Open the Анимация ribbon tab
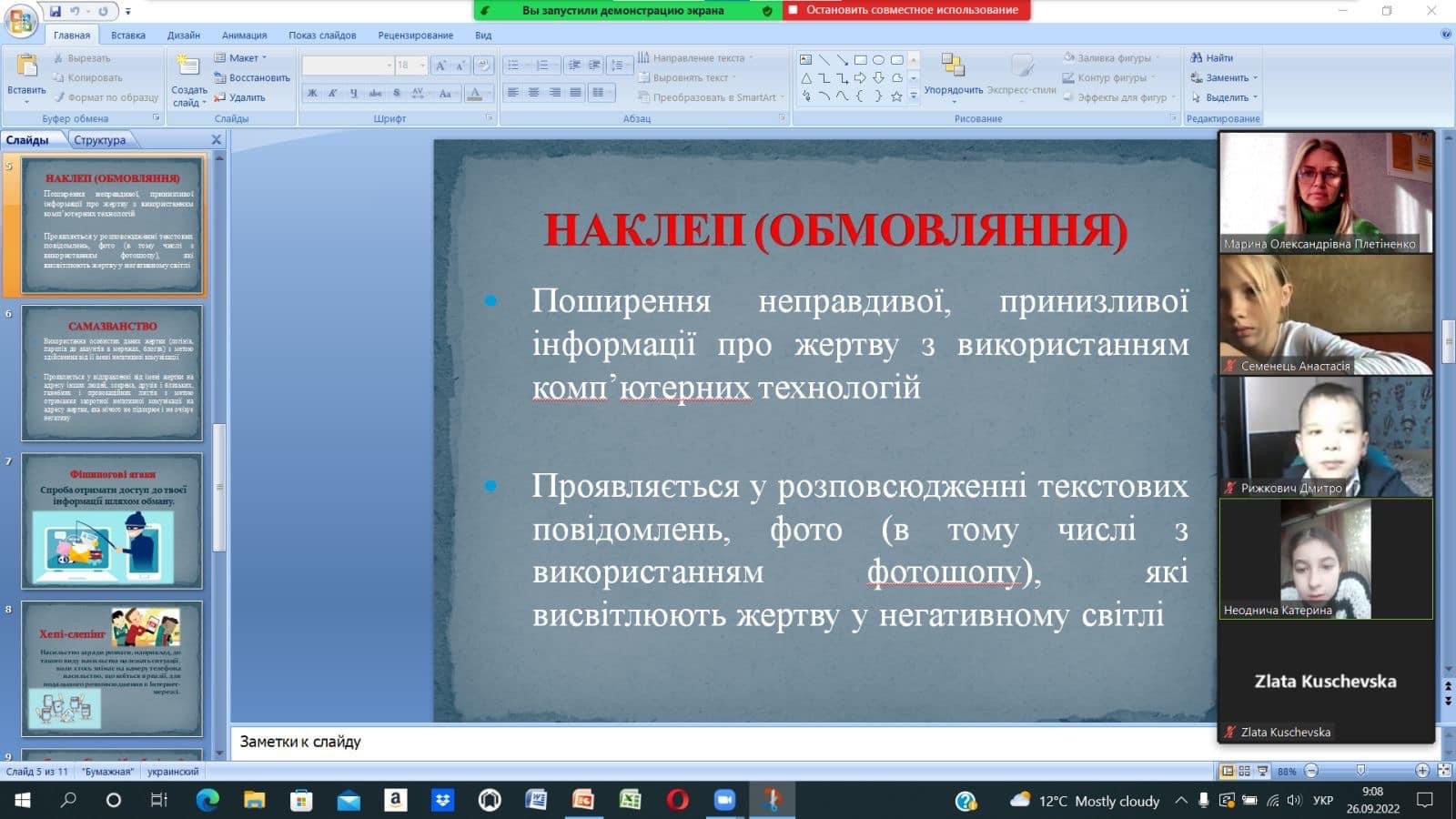 (x=245, y=35)
